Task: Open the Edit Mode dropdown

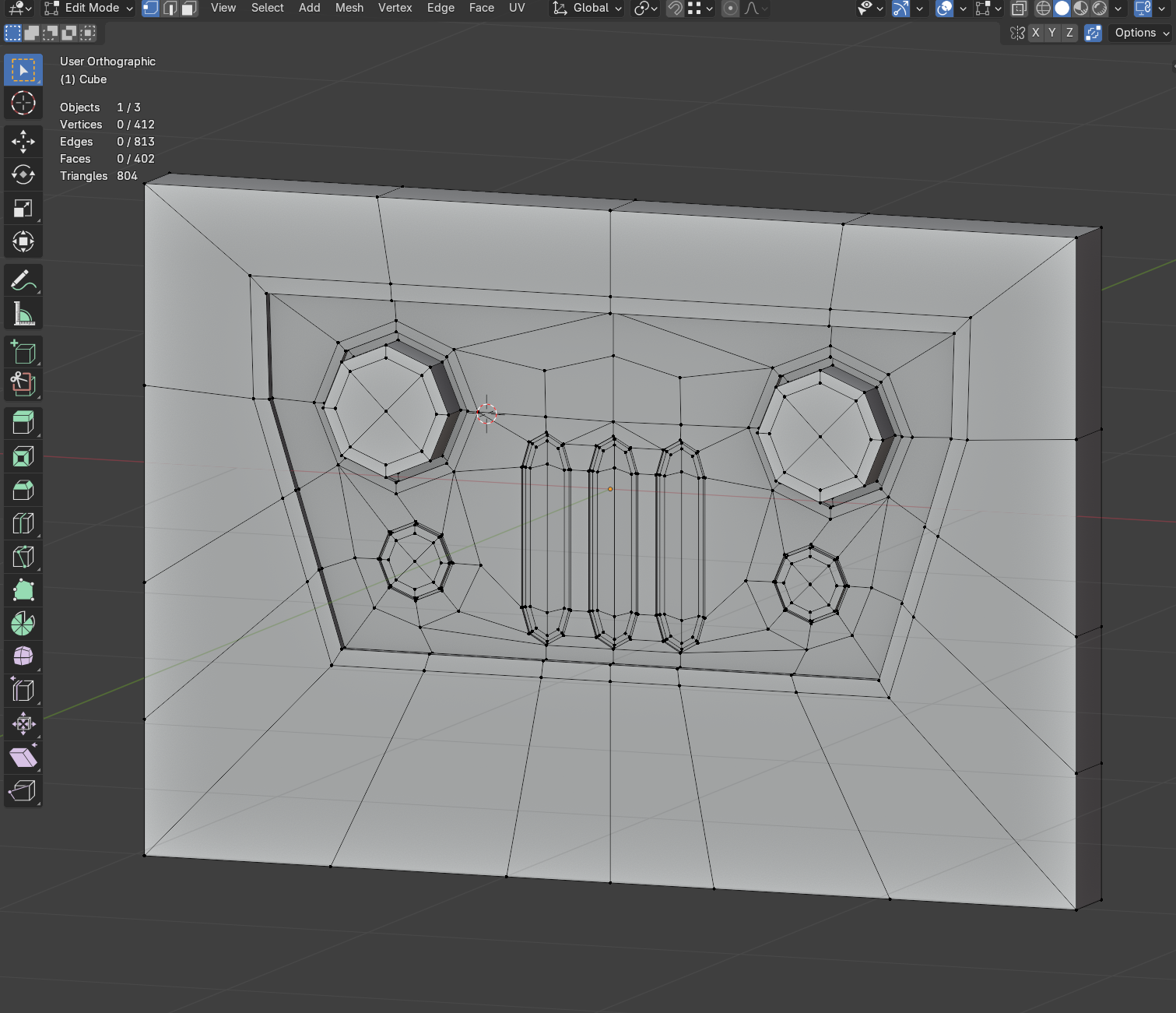Action: click(x=88, y=8)
